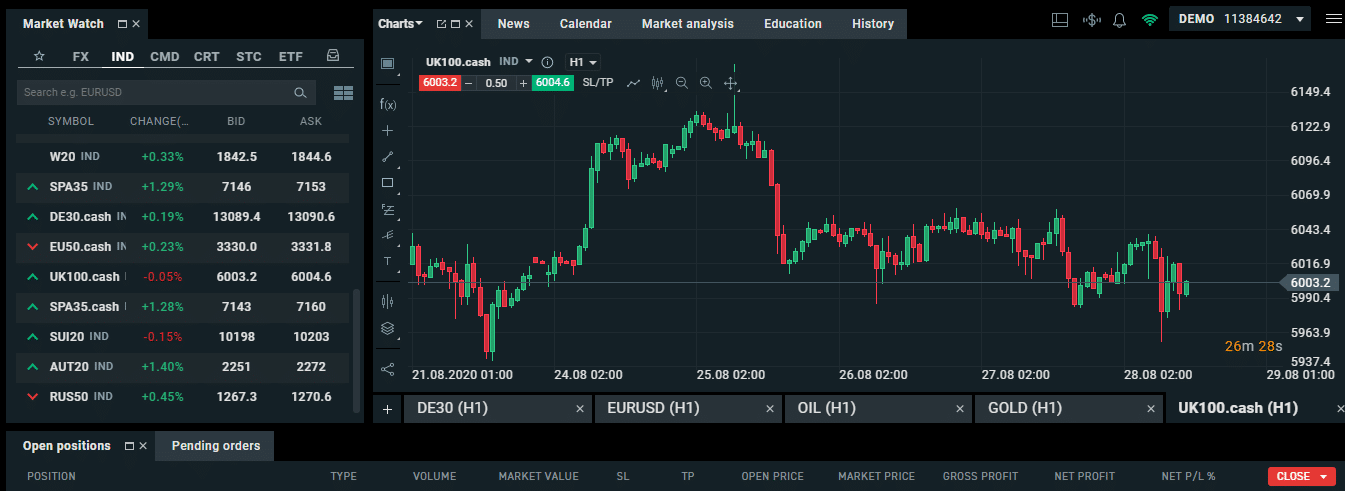Click the share chart icon

pyautogui.click(x=388, y=369)
